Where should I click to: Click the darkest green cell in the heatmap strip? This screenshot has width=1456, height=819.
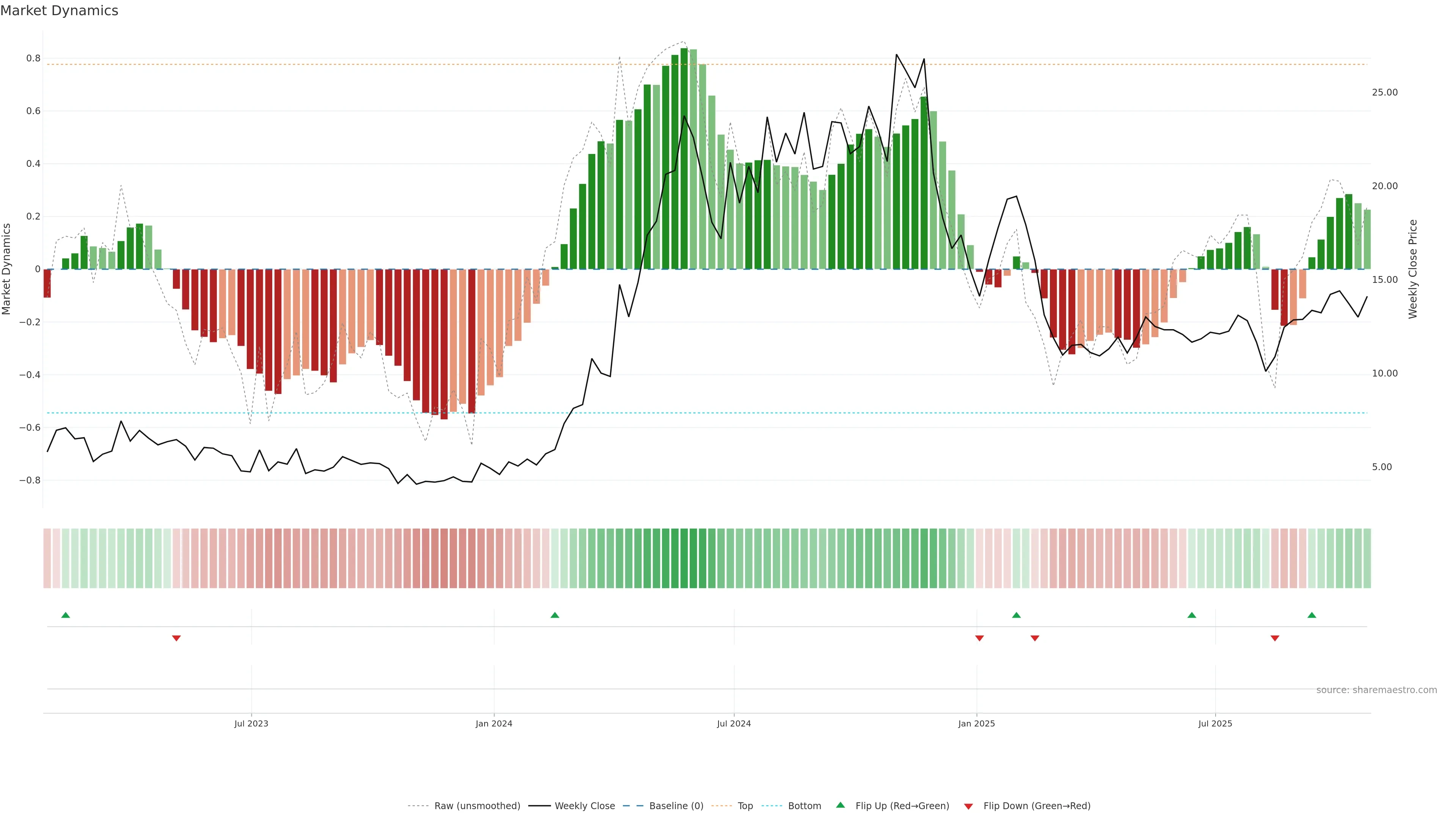click(x=684, y=559)
